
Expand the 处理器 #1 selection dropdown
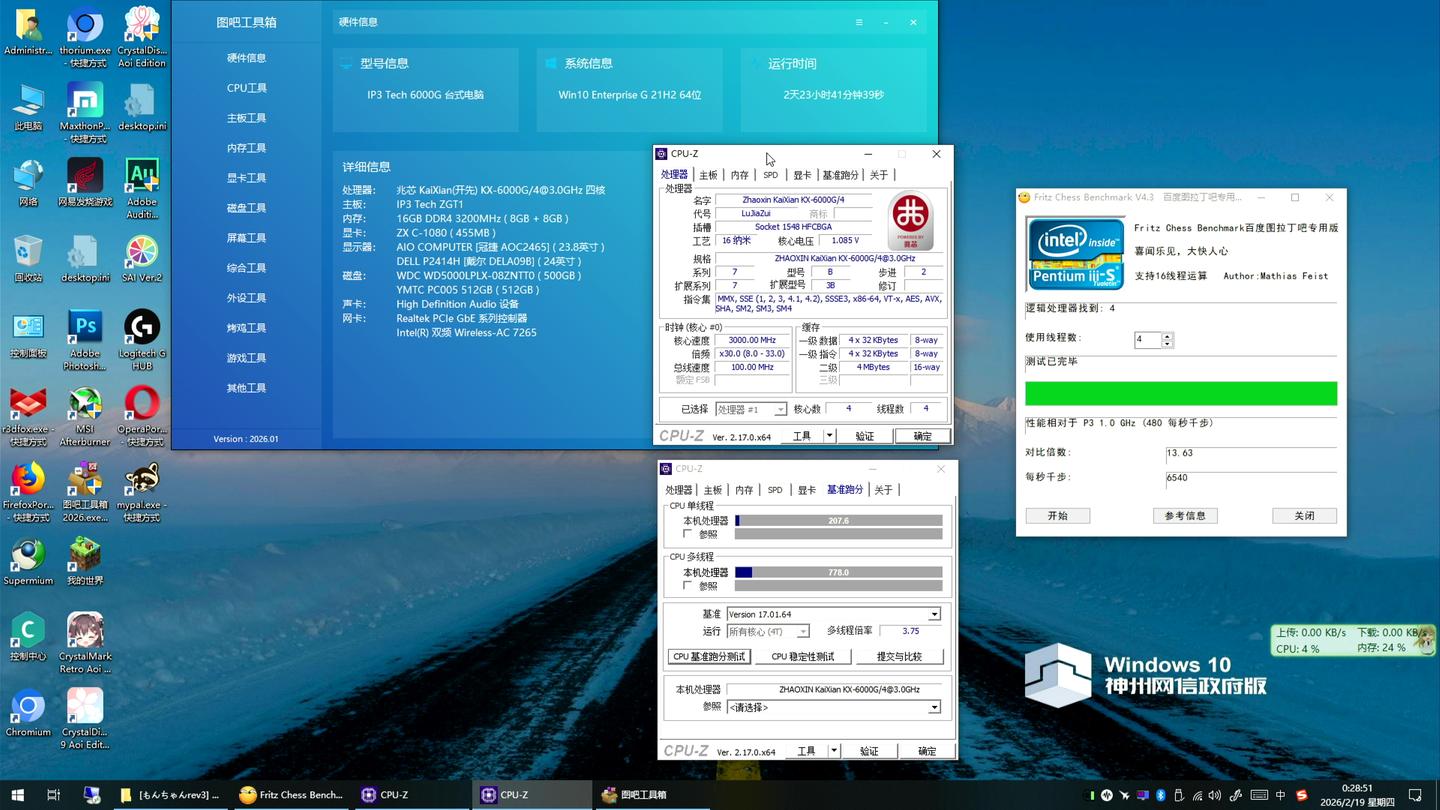751,409
